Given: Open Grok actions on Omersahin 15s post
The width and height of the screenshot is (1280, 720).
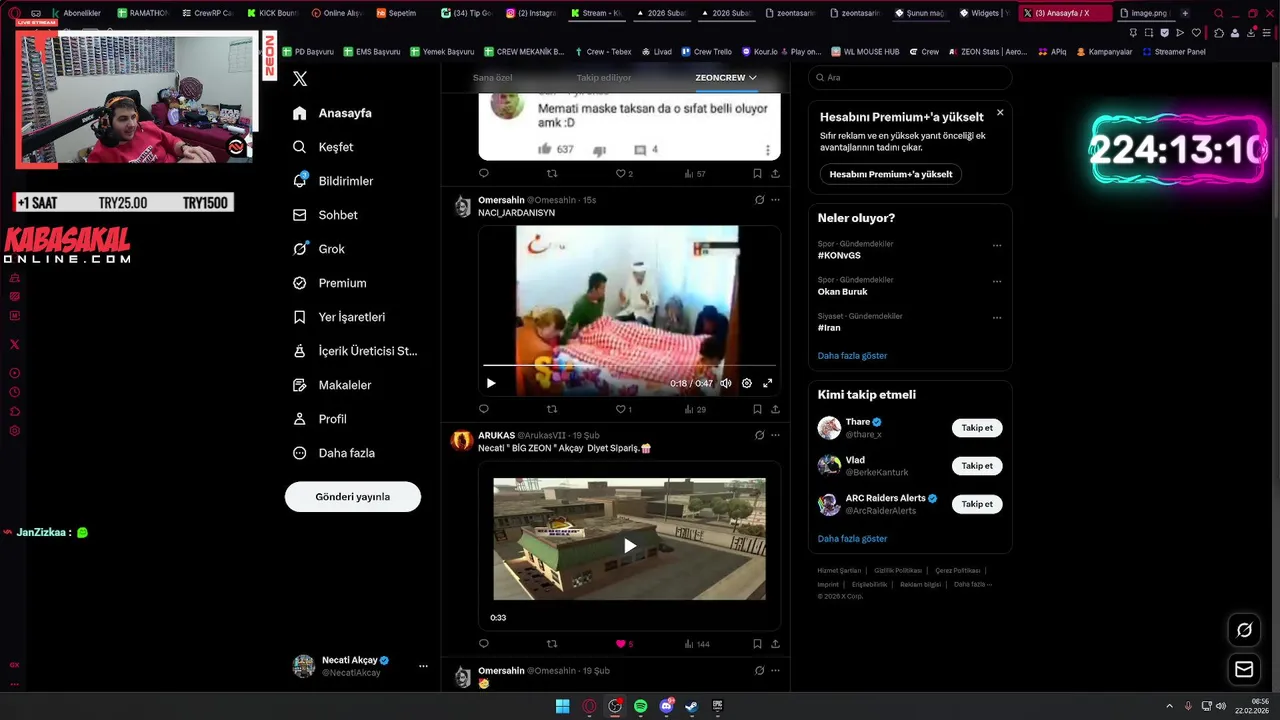Looking at the screenshot, I should [759, 200].
